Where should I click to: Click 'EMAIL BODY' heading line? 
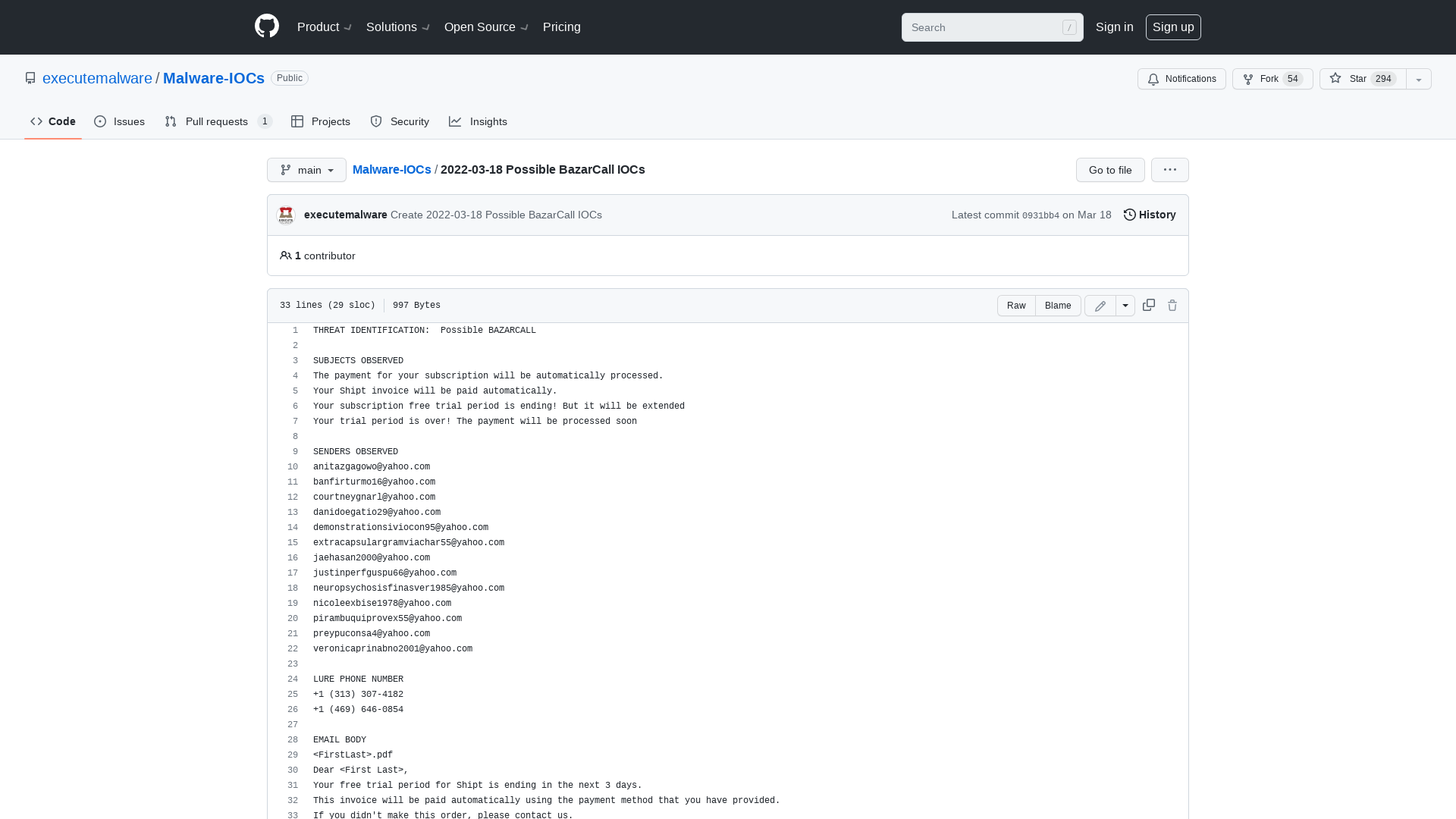[340, 740]
